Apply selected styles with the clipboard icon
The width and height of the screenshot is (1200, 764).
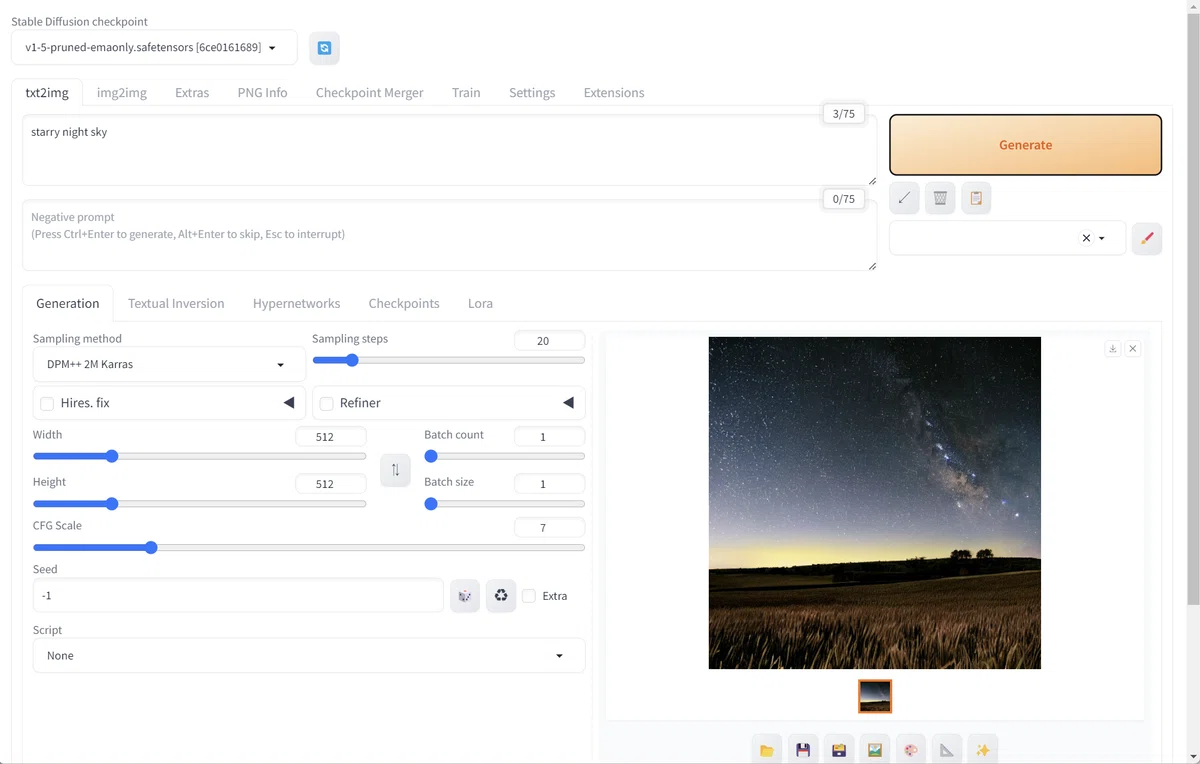click(x=976, y=198)
